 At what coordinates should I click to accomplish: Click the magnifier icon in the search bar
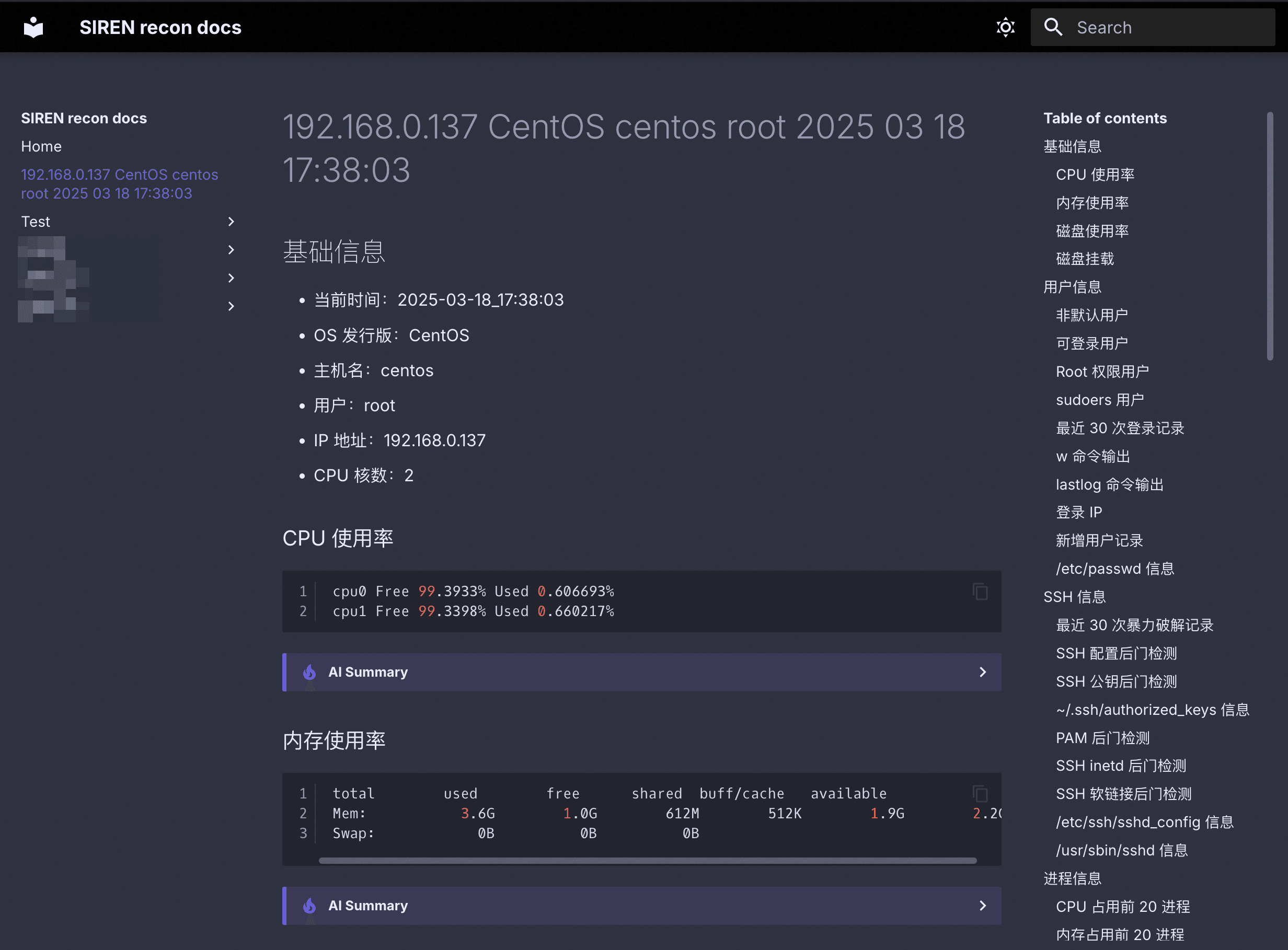click(1053, 27)
